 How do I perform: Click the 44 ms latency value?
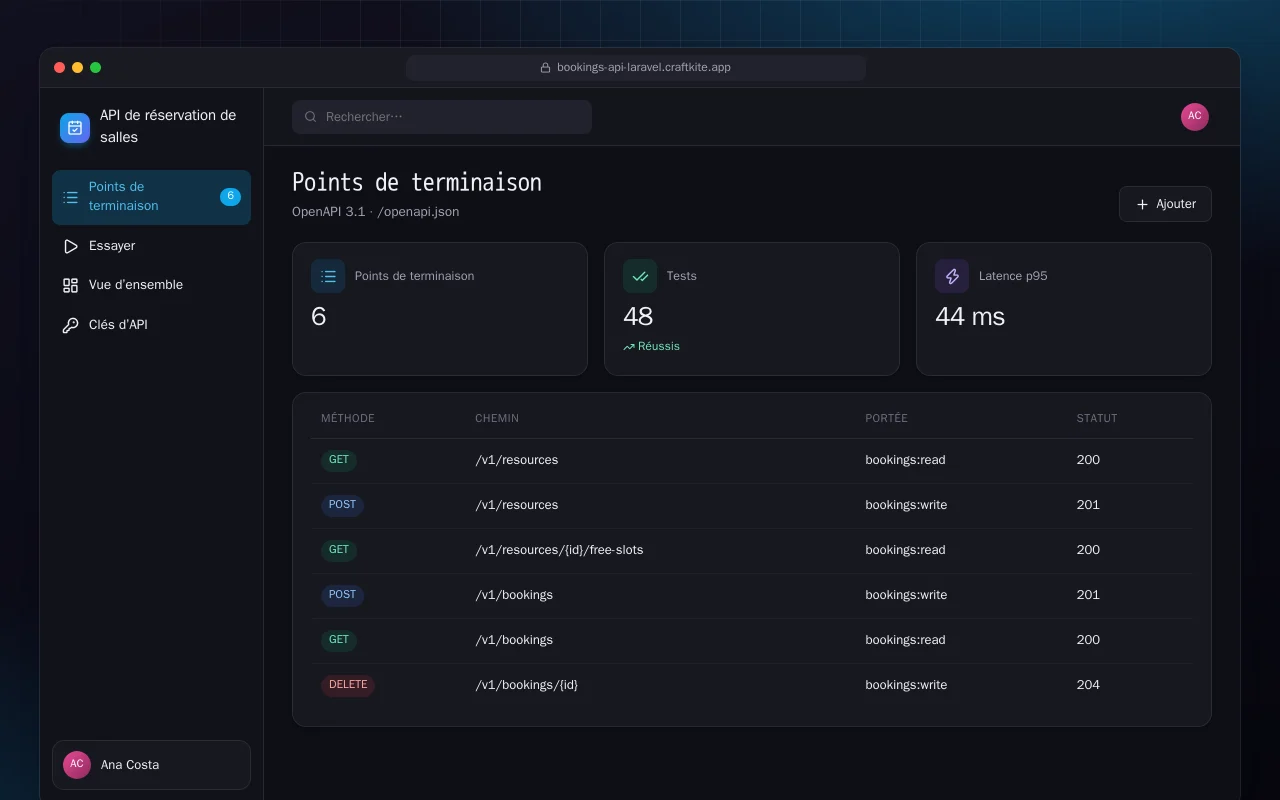click(x=970, y=317)
